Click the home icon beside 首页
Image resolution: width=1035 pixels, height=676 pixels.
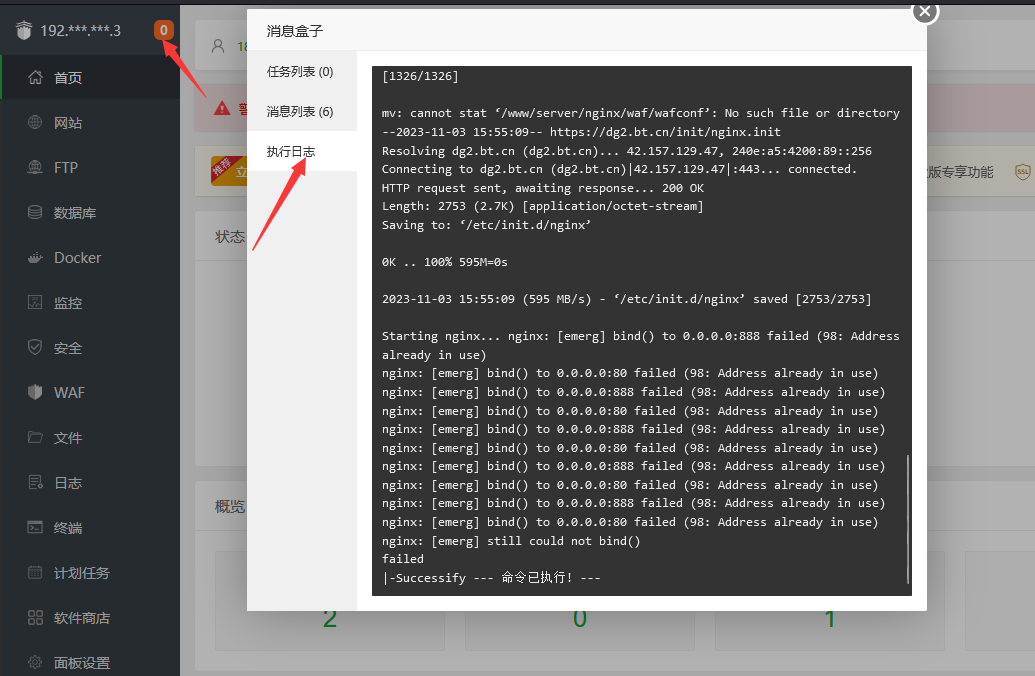tap(36, 78)
